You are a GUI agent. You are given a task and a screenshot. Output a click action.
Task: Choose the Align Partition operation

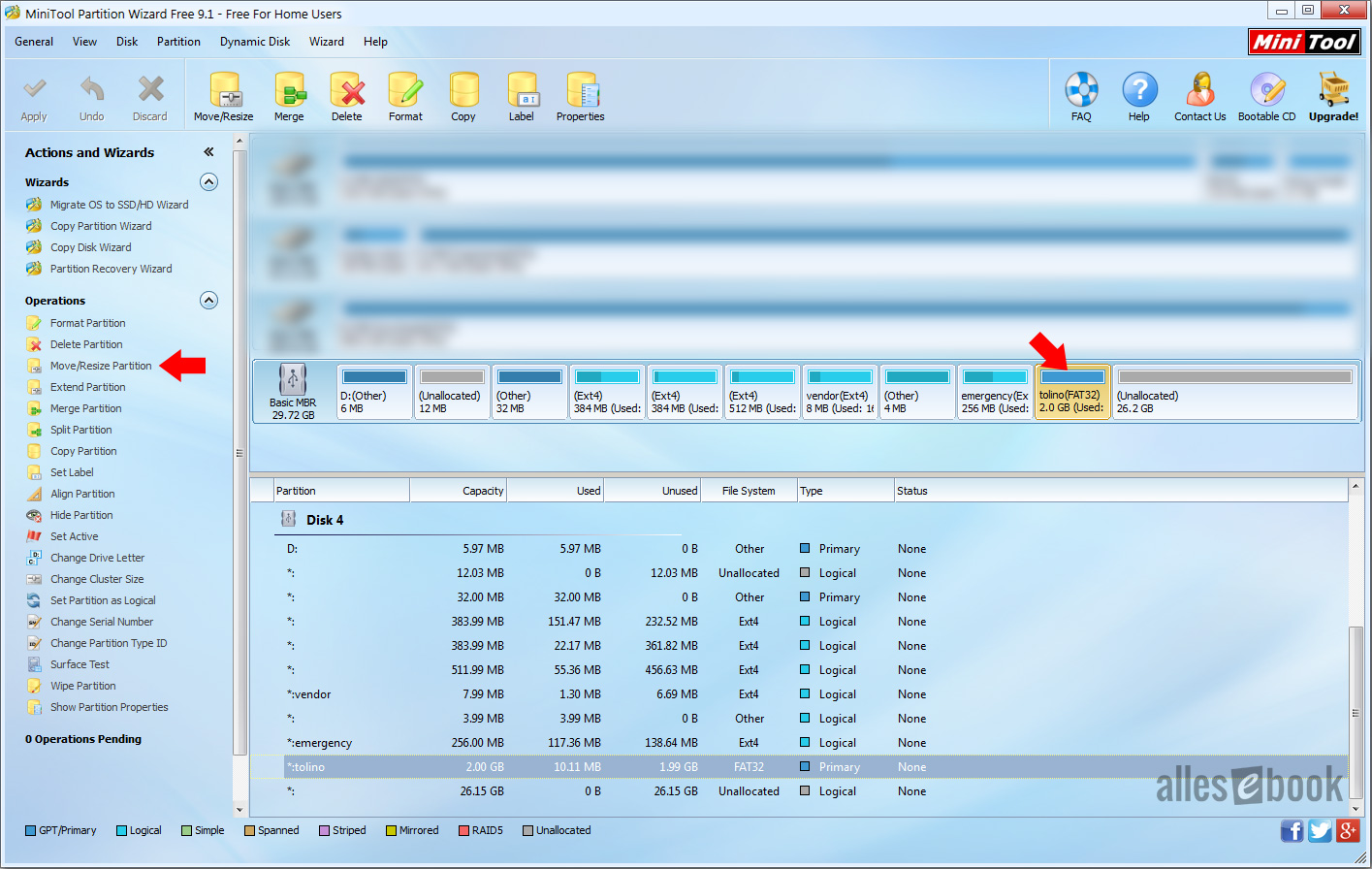click(82, 494)
